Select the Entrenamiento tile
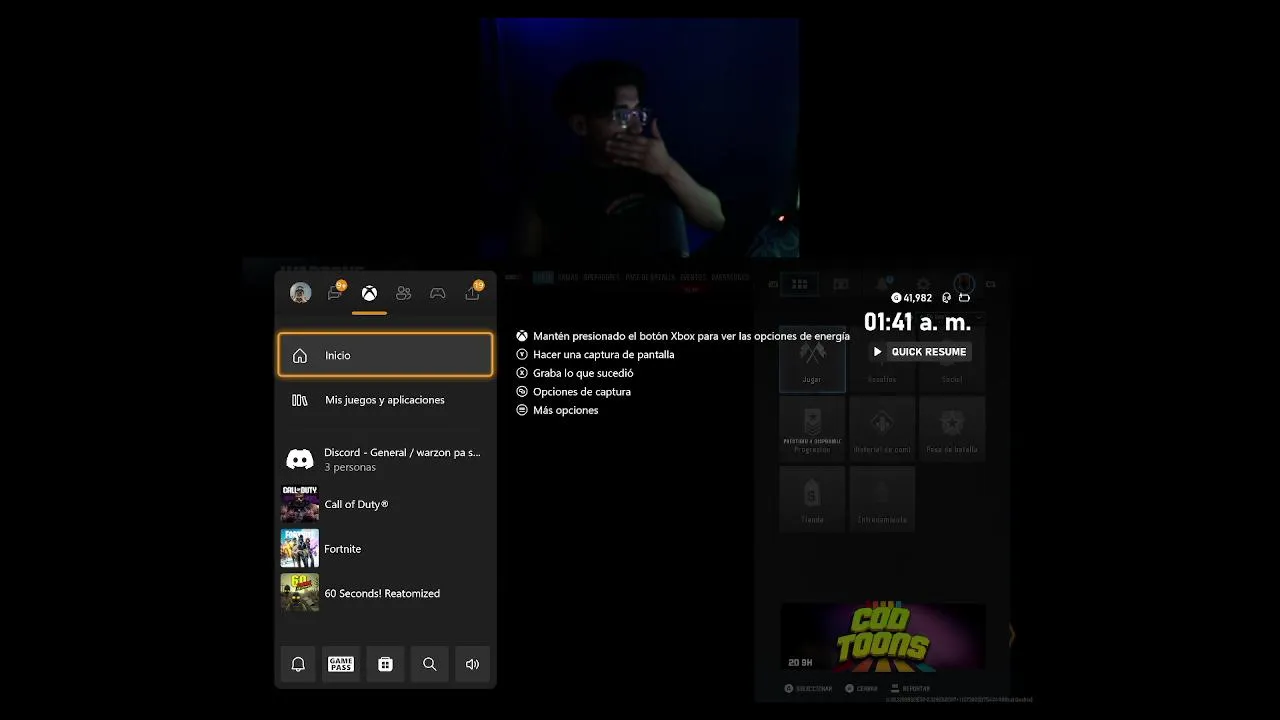This screenshot has height=720, width=1280. click(x=882, y=498)
